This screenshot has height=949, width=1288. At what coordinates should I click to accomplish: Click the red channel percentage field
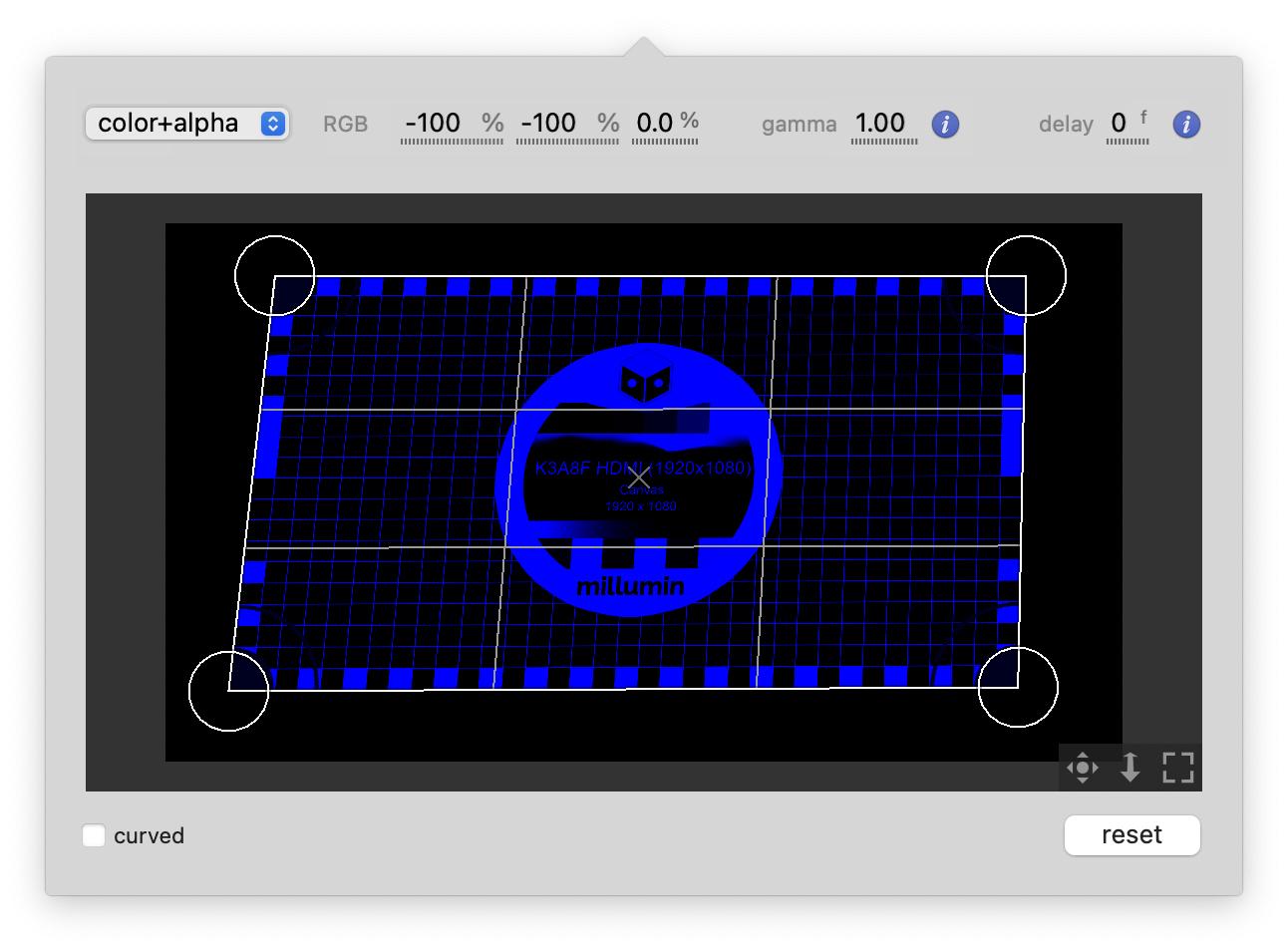433,124
